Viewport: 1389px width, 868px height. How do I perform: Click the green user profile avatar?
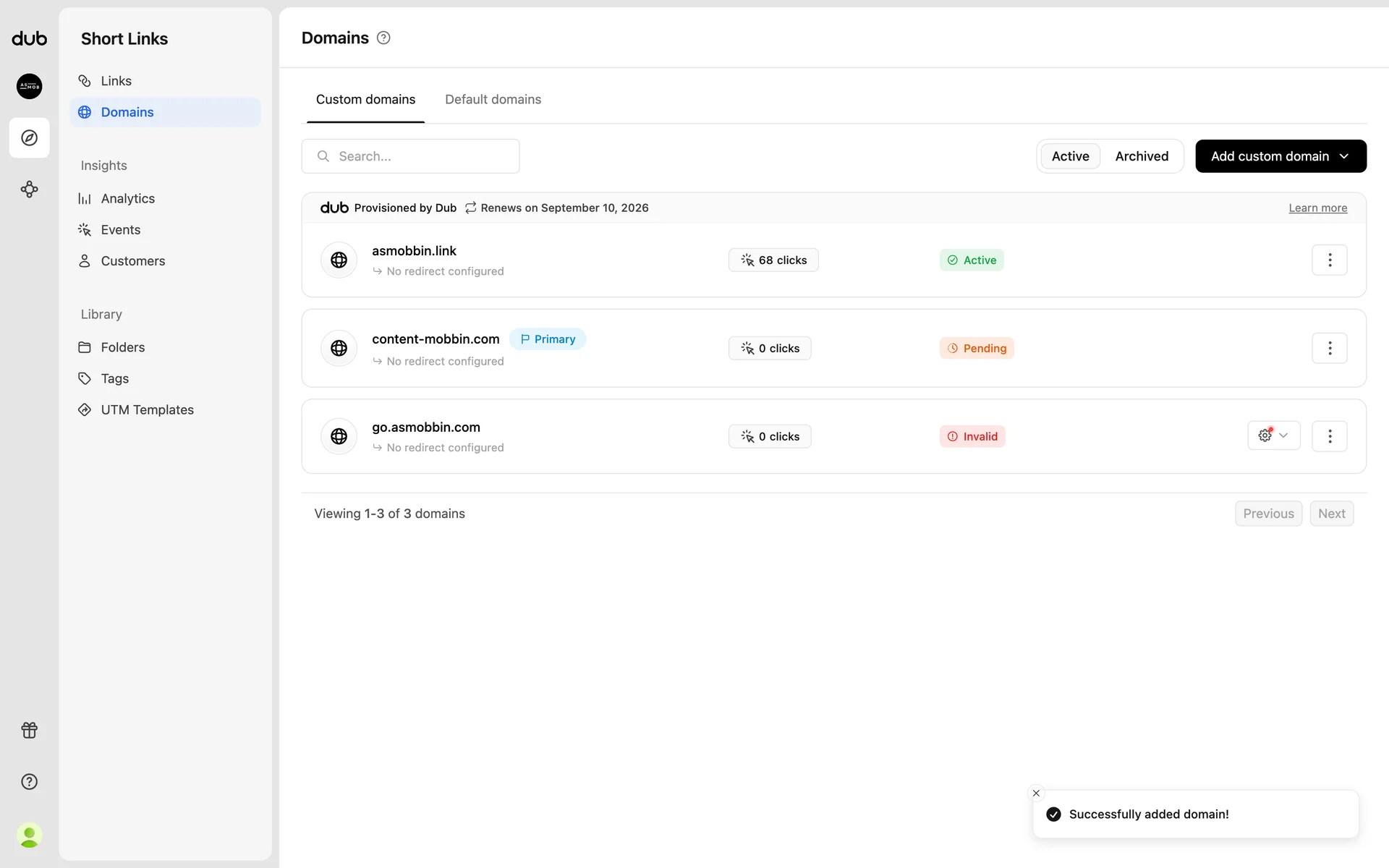(x=29, y=835)
